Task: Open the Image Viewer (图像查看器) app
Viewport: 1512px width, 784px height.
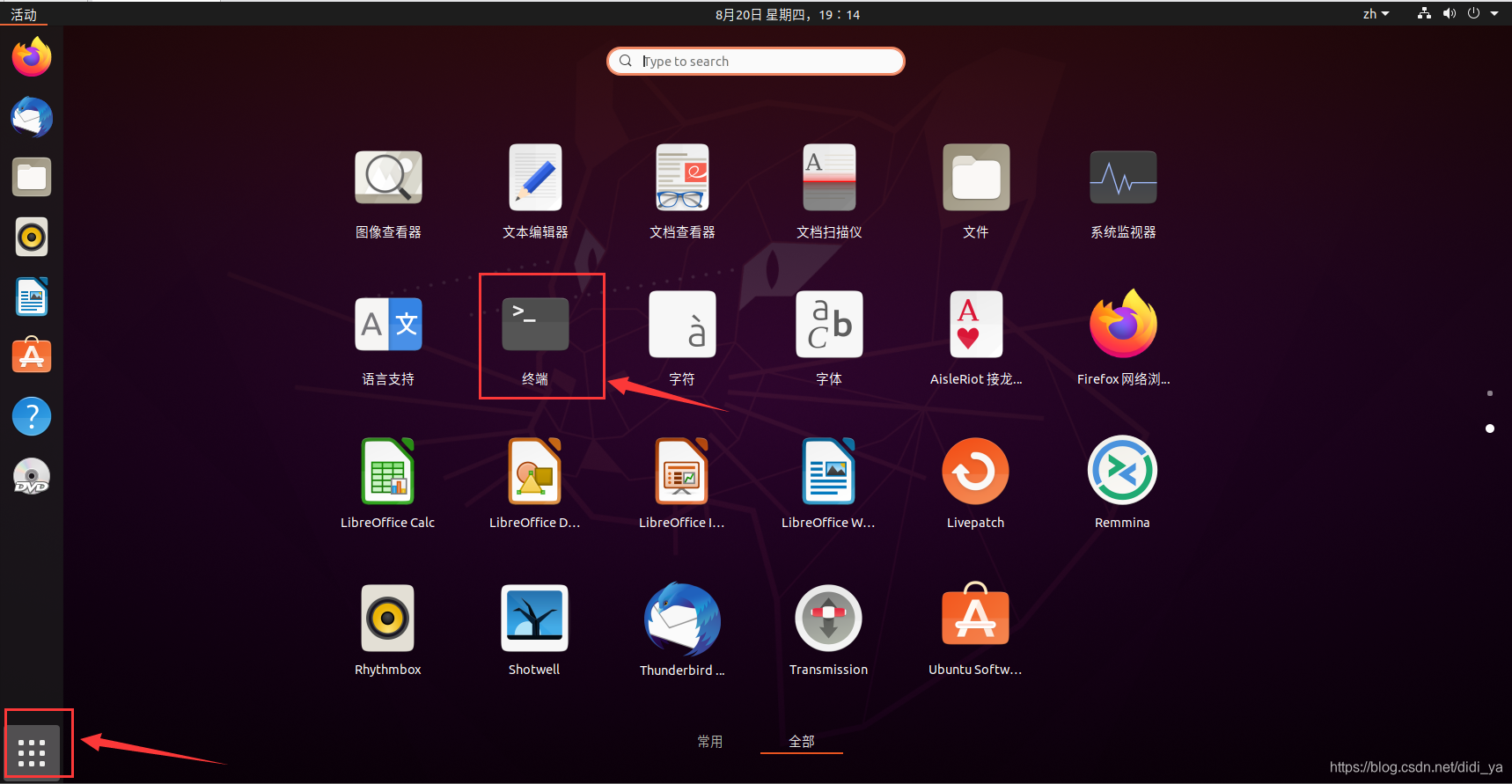Action: pos(388,192)
